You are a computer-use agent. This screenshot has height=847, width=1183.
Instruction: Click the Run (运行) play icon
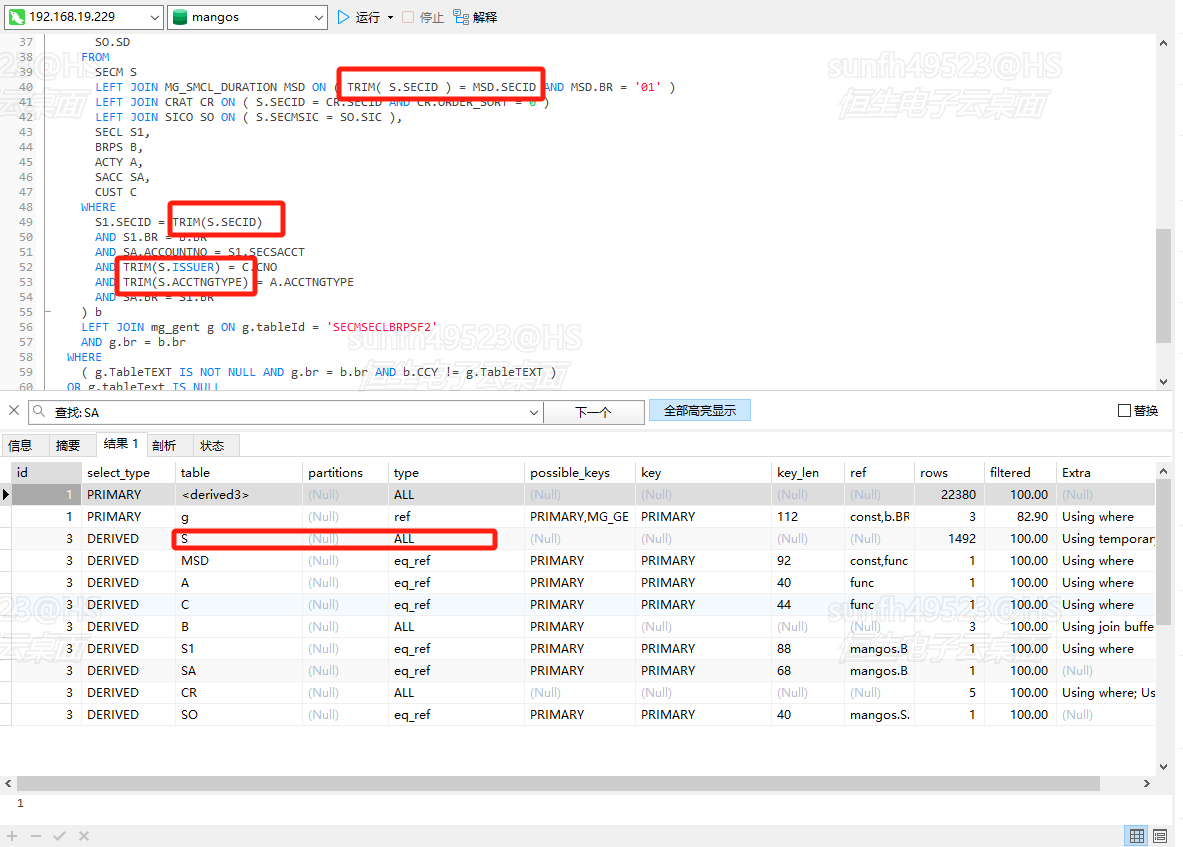(x=343, y=17)
